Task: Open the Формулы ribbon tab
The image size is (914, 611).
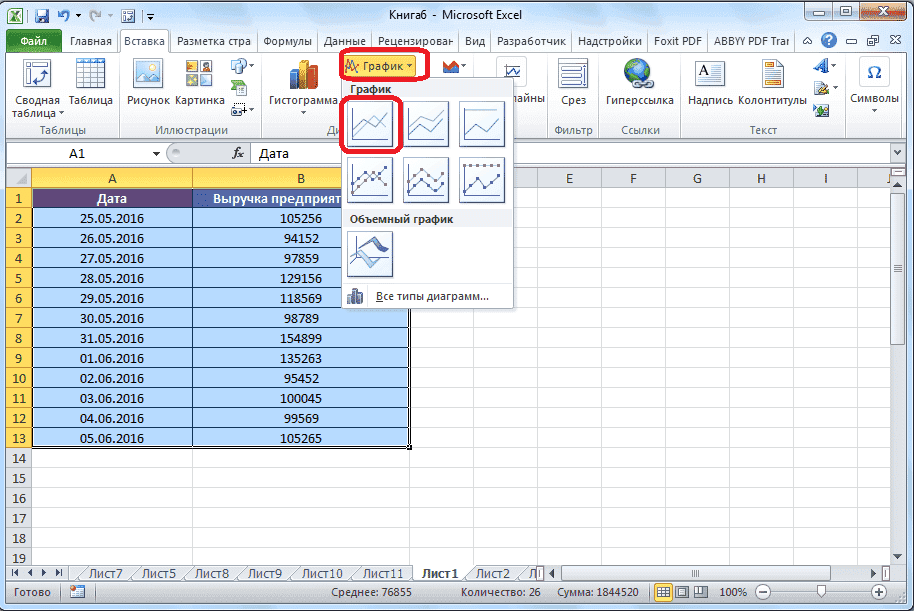Action: [288, 41]
